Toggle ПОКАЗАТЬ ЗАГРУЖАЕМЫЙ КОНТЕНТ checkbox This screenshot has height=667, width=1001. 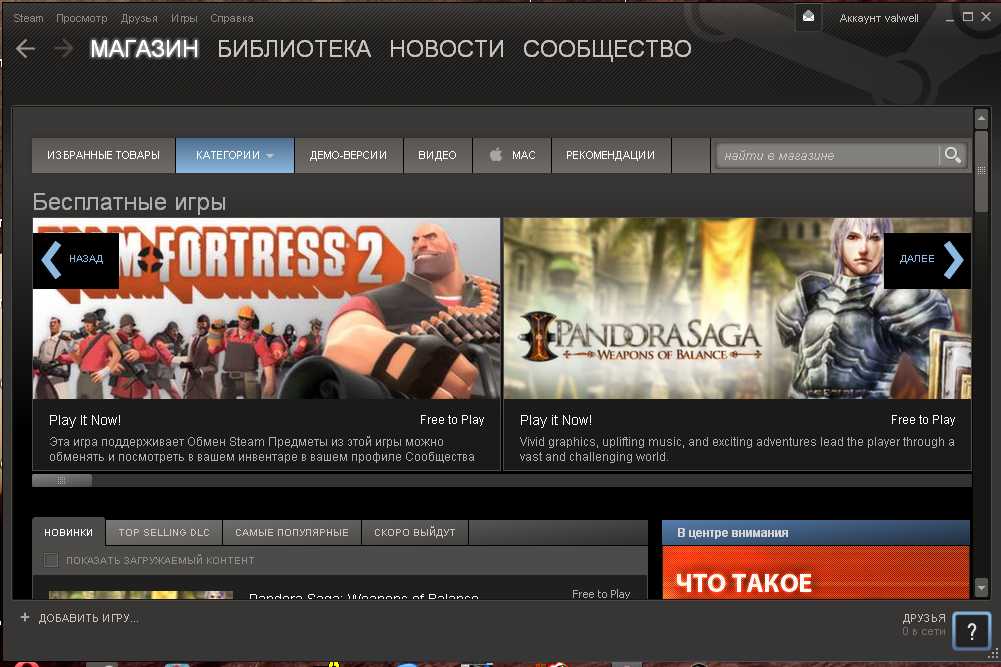pos(51,560)
